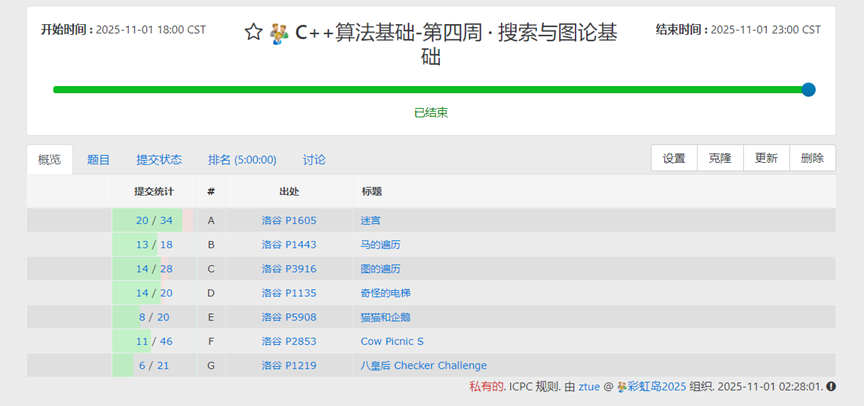This screenshot has height=406, width=864.
Task: Open the 排名 (5:00:00) tab
Action: pos(242,159)
